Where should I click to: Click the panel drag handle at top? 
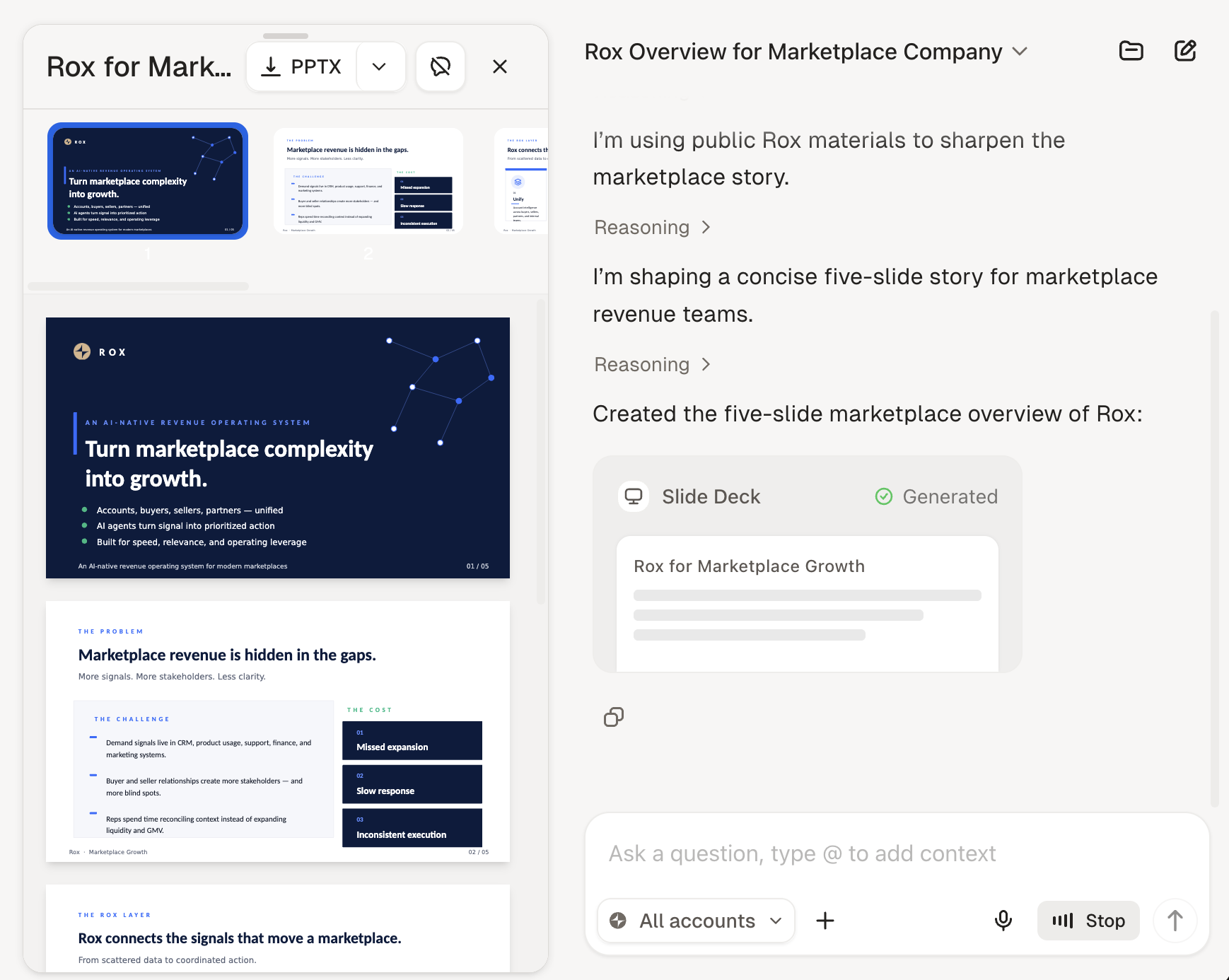286,36
